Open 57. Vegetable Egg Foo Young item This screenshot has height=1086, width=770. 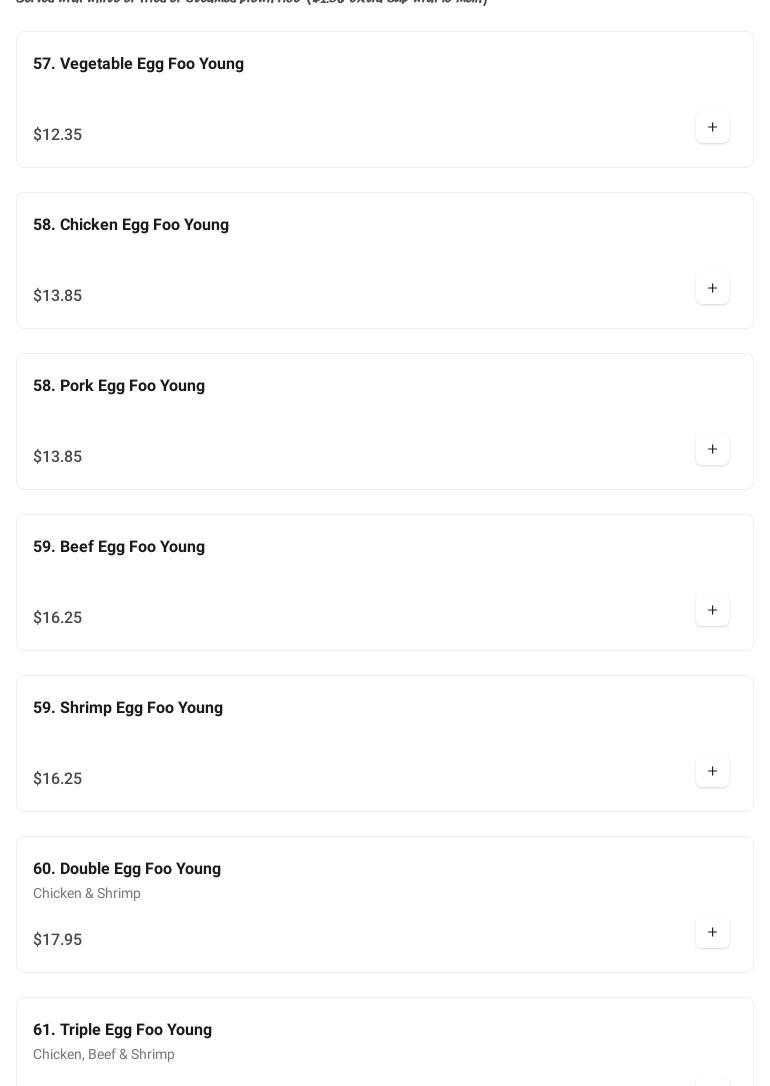click(138, 64)
